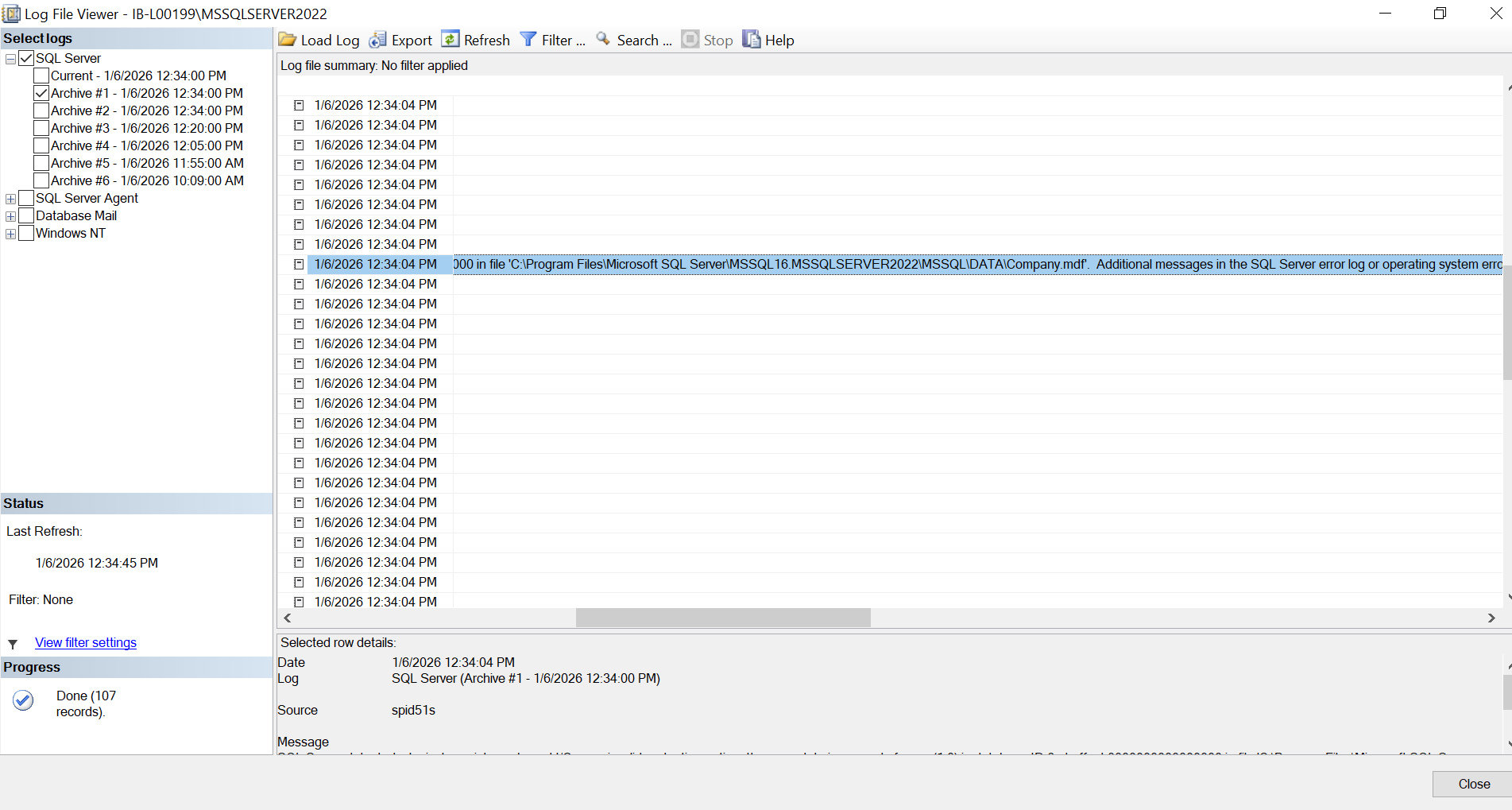
Task: Check Archive #2 log checkbox
Action: 42,110
